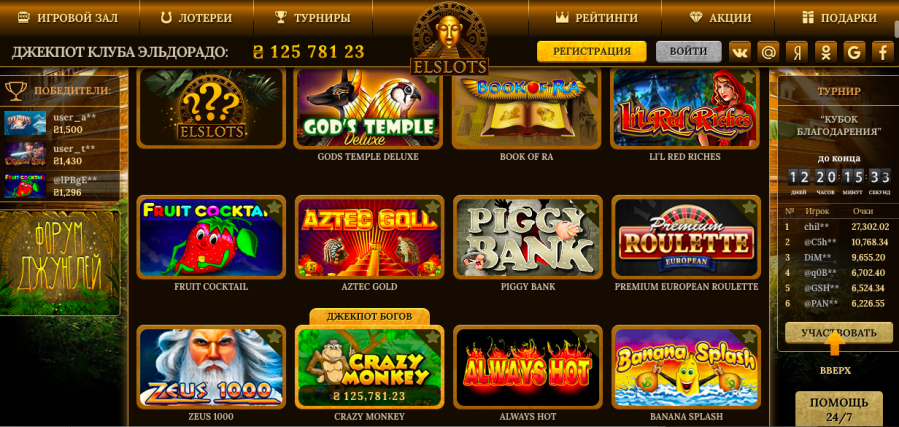Click the Odnoklassniki login icon

point(826,52)
